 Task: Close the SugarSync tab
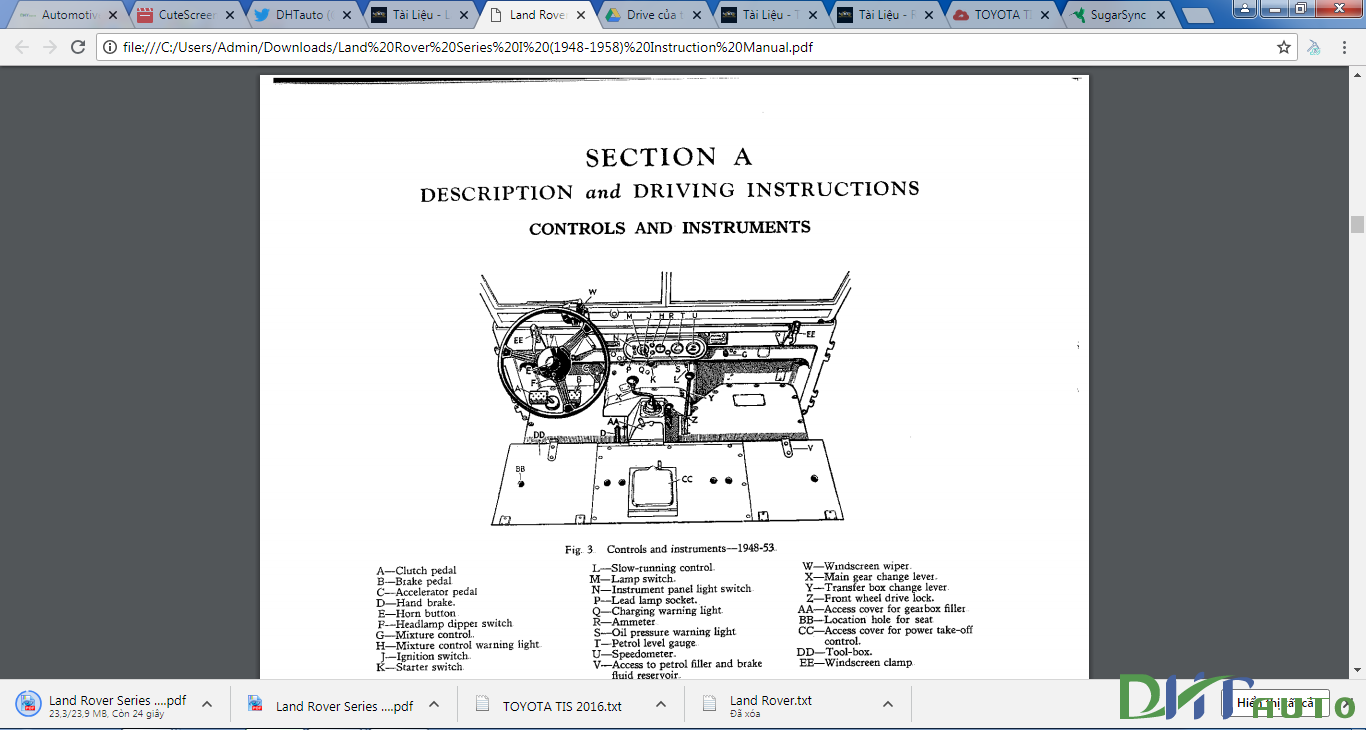pos(1161,15)
